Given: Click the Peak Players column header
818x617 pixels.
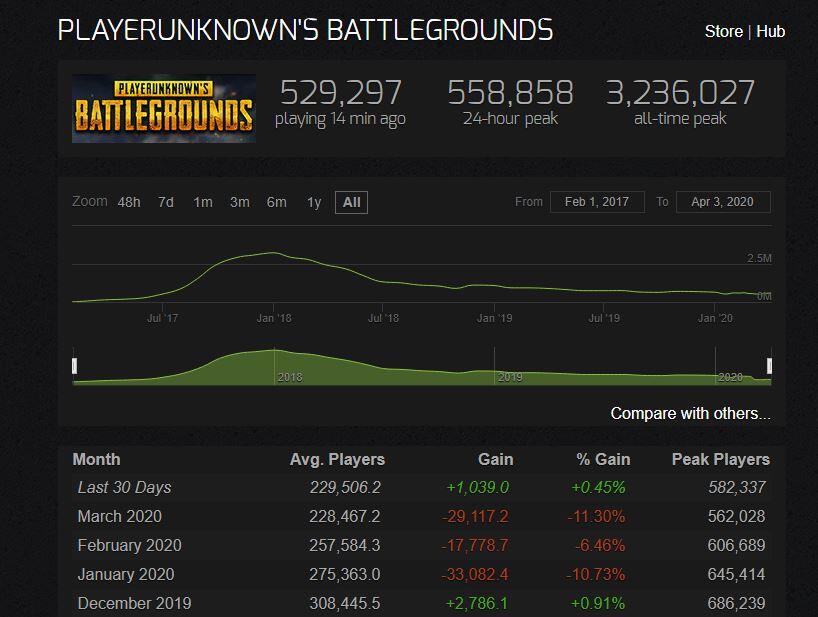Looking at the screenshot, I should coord(720,459).
